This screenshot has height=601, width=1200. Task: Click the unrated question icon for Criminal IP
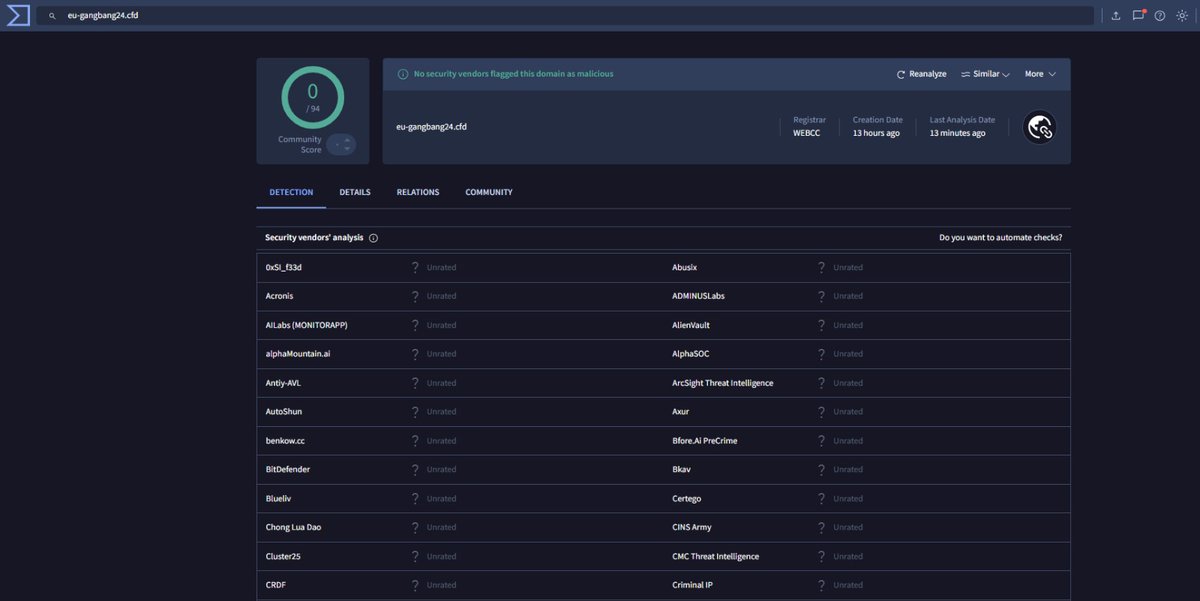(822, 585)
